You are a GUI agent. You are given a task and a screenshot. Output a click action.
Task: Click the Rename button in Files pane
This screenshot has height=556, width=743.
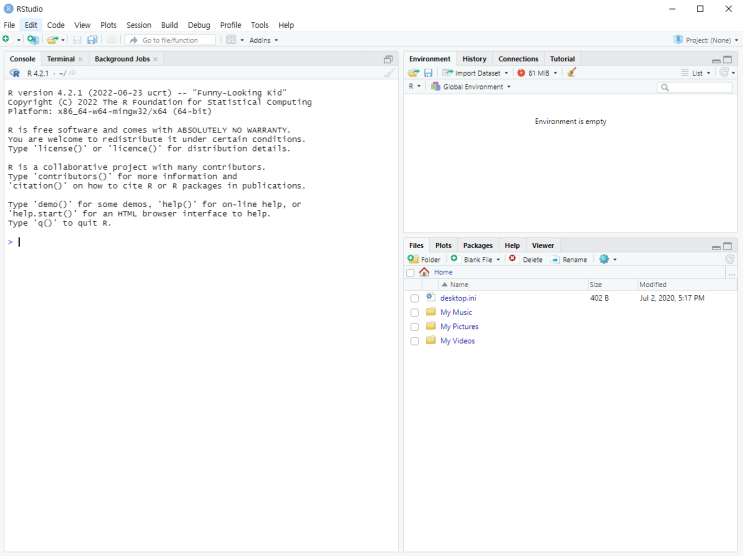569,259
